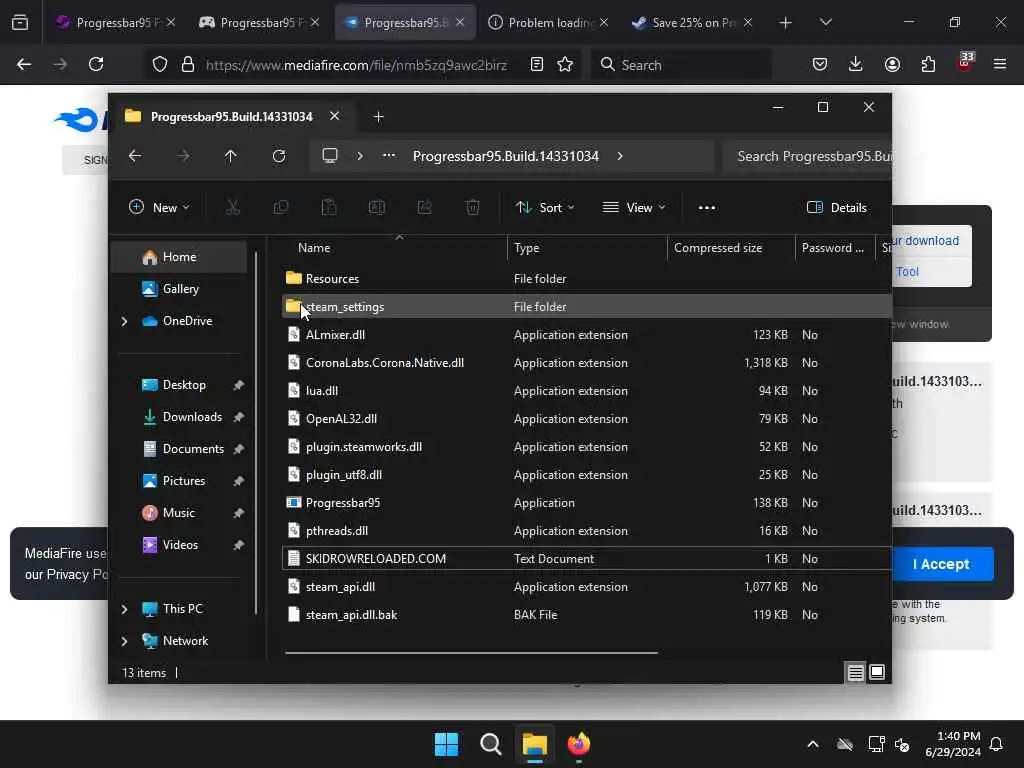1024x768 pixels.
Task: Click the Rename icon in Explorer toolbar
Action: (x=377, y=208)
